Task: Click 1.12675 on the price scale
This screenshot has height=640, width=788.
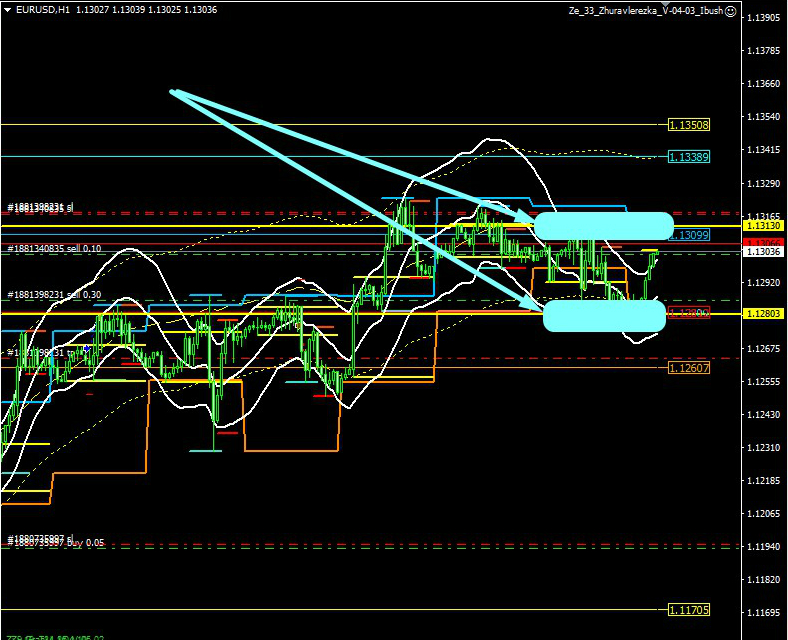Action: pyautogui.click(x=763, y=348)
